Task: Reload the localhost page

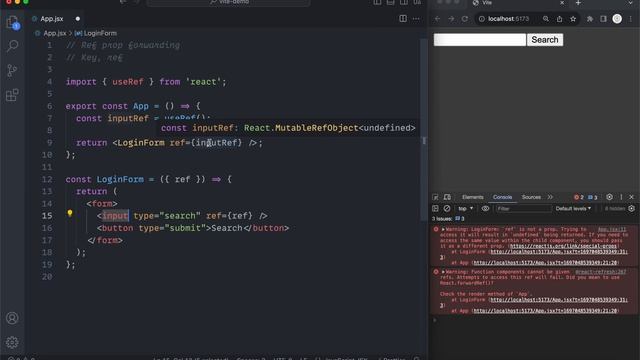Action: click(464, 19)
